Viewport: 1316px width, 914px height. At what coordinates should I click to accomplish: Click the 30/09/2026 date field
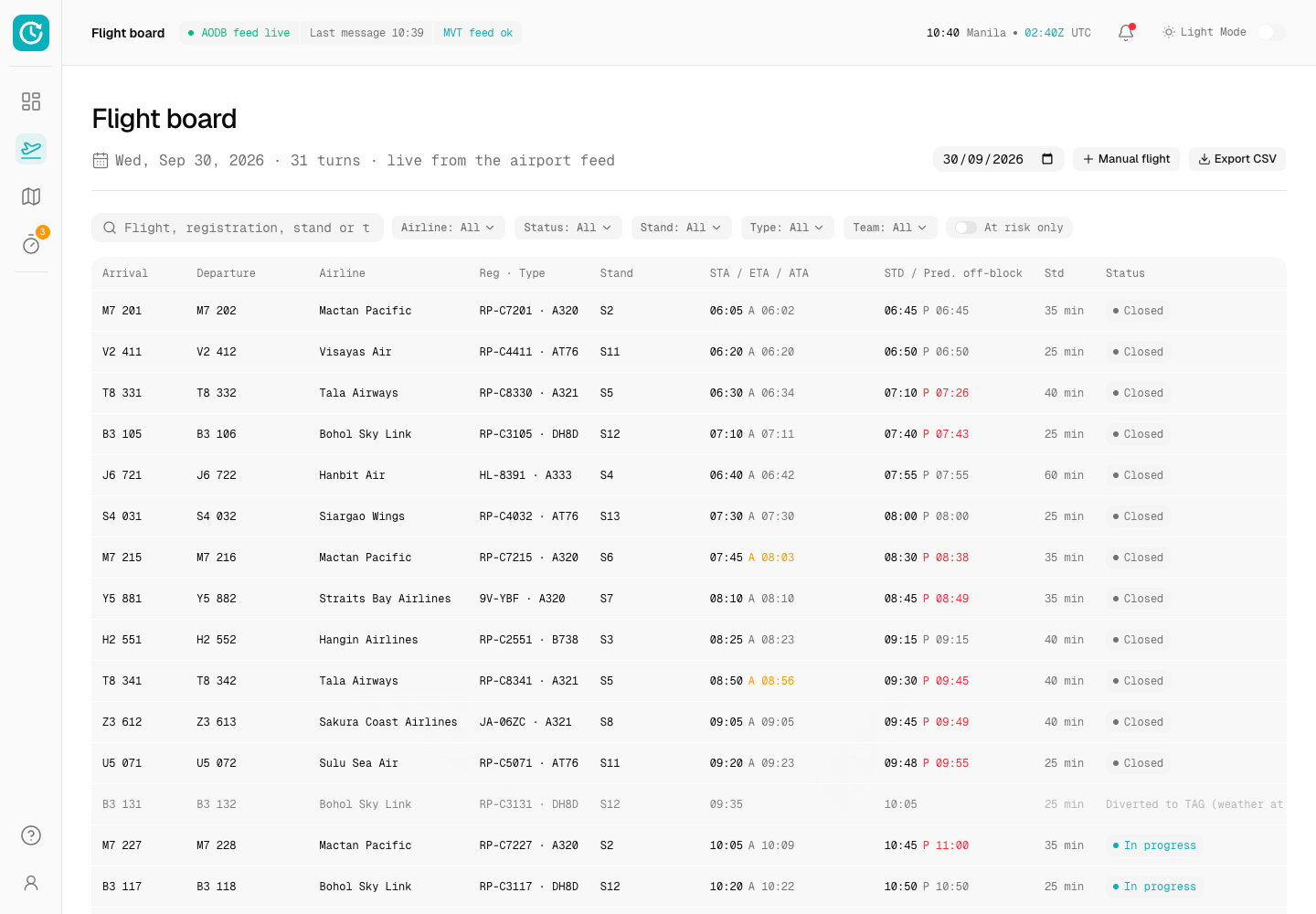(x=998, y=159)
